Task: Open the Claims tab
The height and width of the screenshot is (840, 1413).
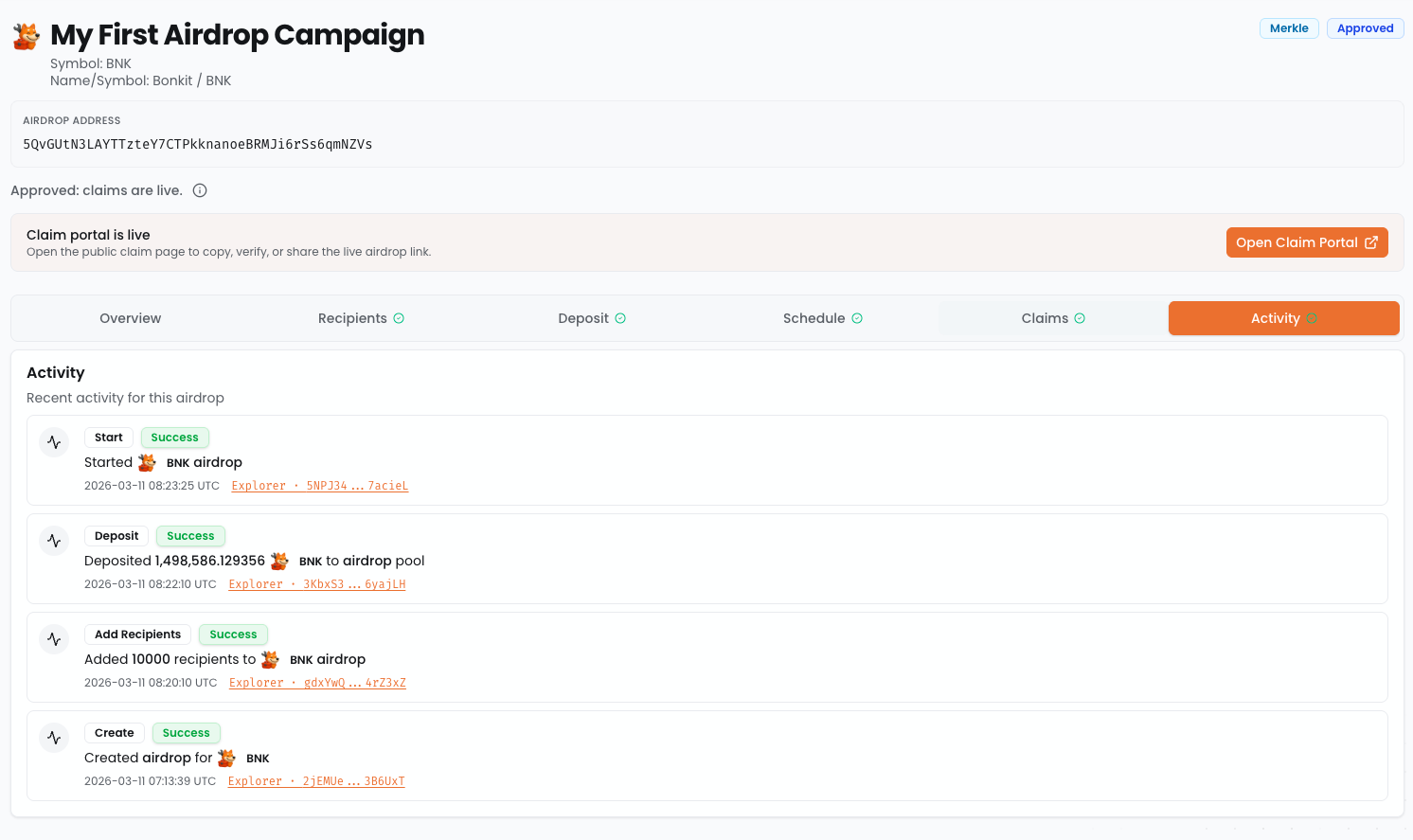Action: (1052, 318)
